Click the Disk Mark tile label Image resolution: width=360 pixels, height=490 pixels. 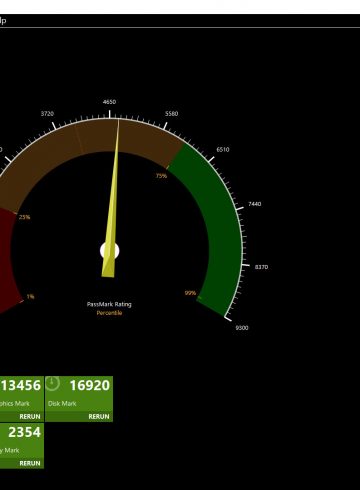pyautogui.click(x=62, y=403)
